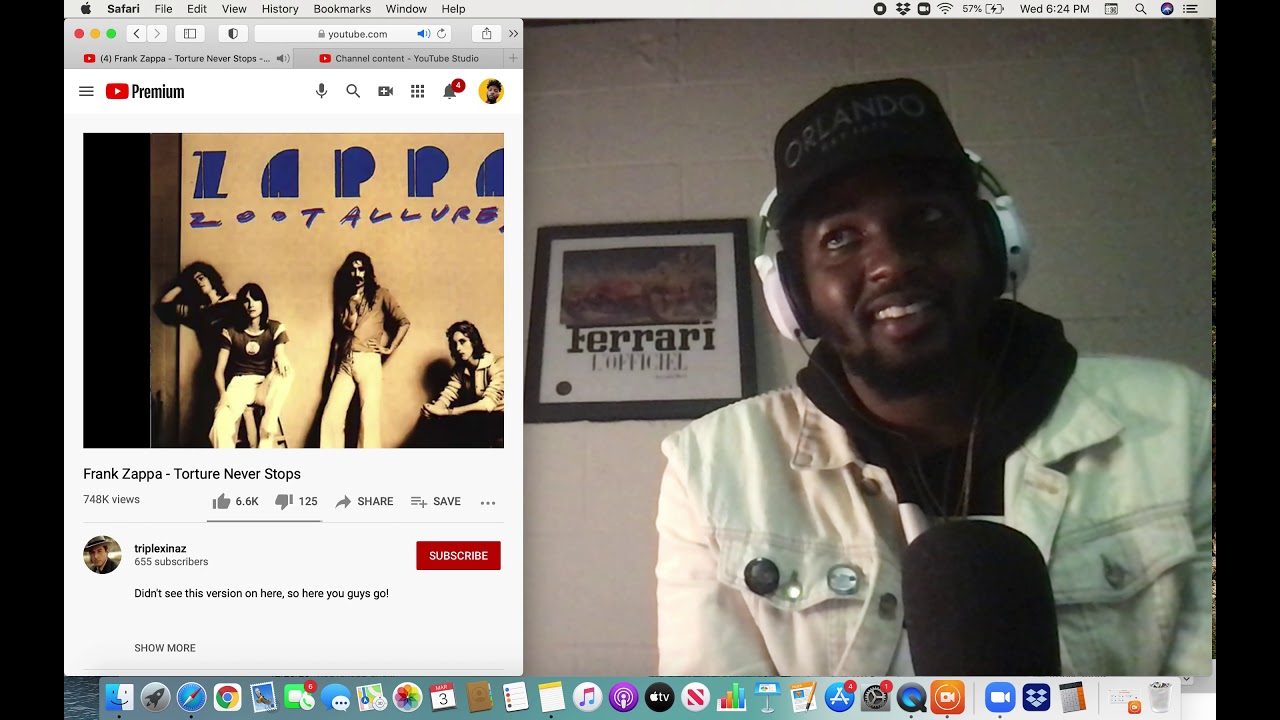This screenshot has height=720, width=1280.
Task: Open Trash in the Dock
Action: coord(1159,697)
